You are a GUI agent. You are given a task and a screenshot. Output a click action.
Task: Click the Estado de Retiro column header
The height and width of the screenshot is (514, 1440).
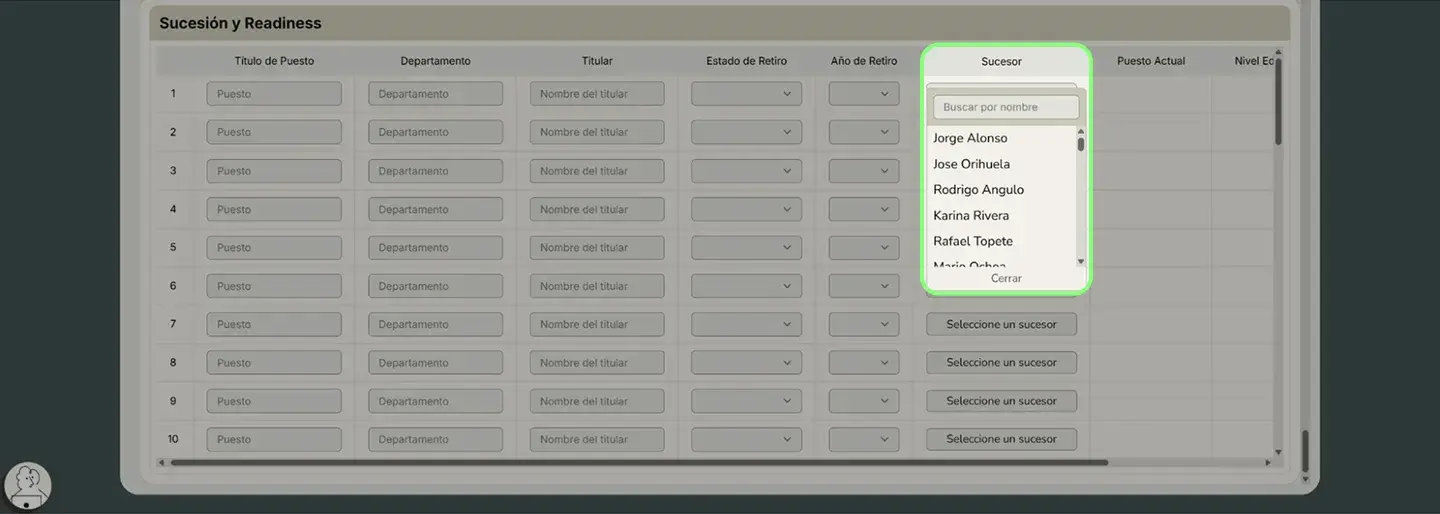pyautogui.click(x=746, y=61)
